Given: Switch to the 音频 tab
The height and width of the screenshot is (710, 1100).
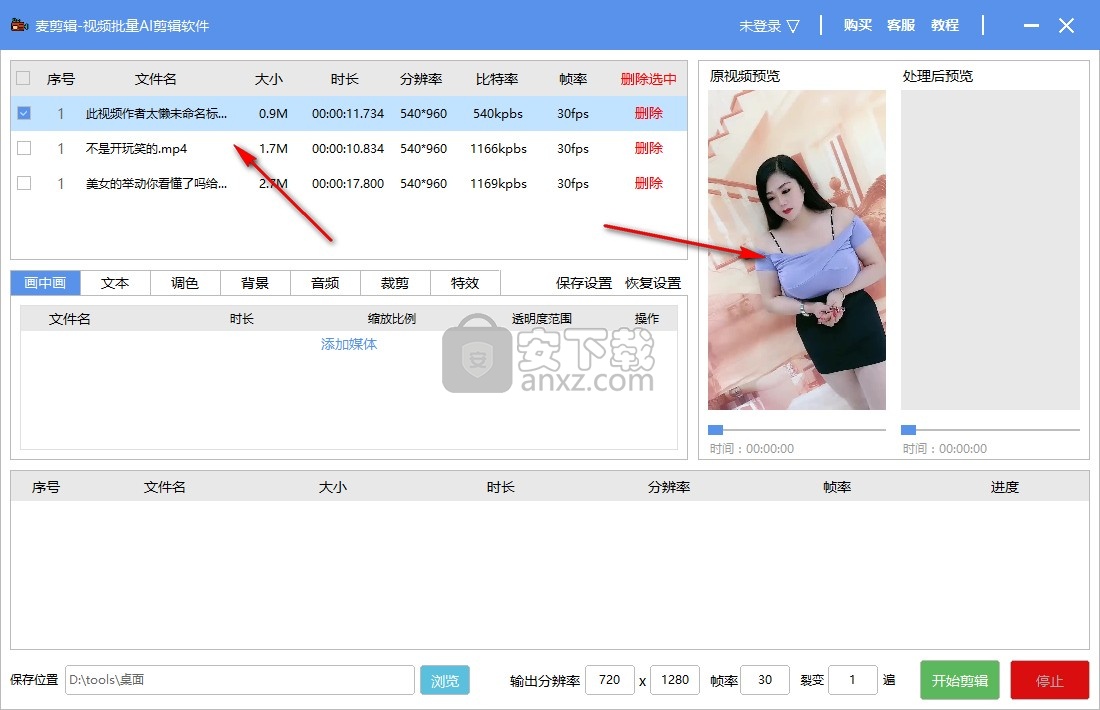Looking at the screenshot, I should [325, 283].
